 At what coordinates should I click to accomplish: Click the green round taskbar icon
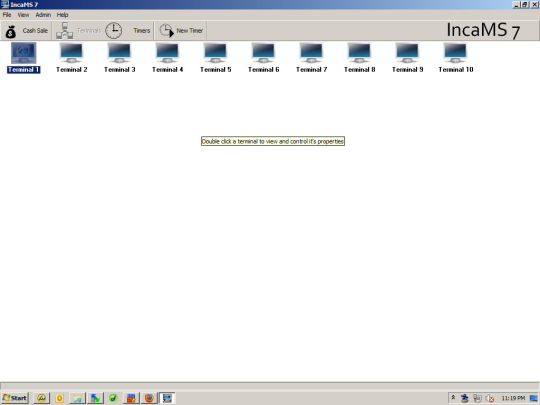[113, 398]
